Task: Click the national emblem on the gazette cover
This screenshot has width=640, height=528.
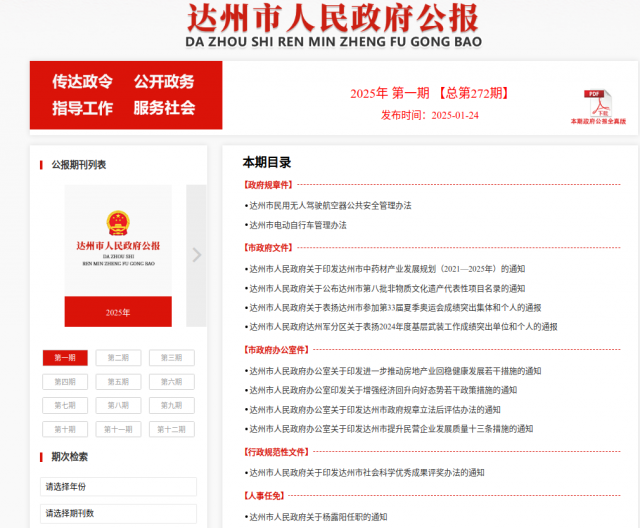Action: 118,222
